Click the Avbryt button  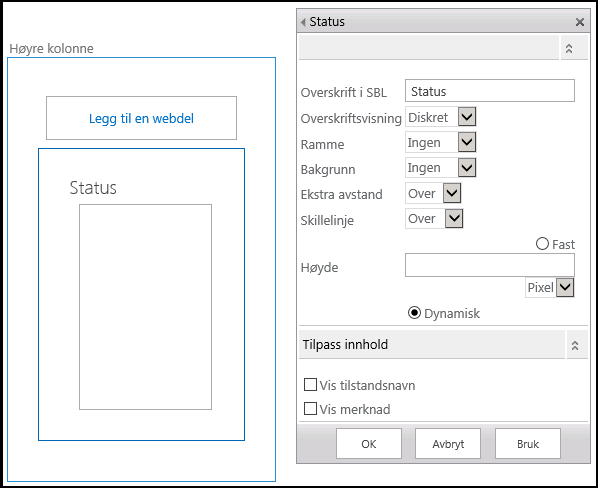click(448, 443)
